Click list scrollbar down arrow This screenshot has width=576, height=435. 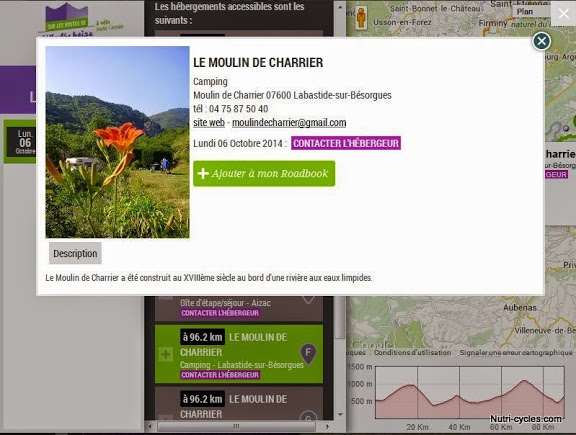tap(340, 414)
